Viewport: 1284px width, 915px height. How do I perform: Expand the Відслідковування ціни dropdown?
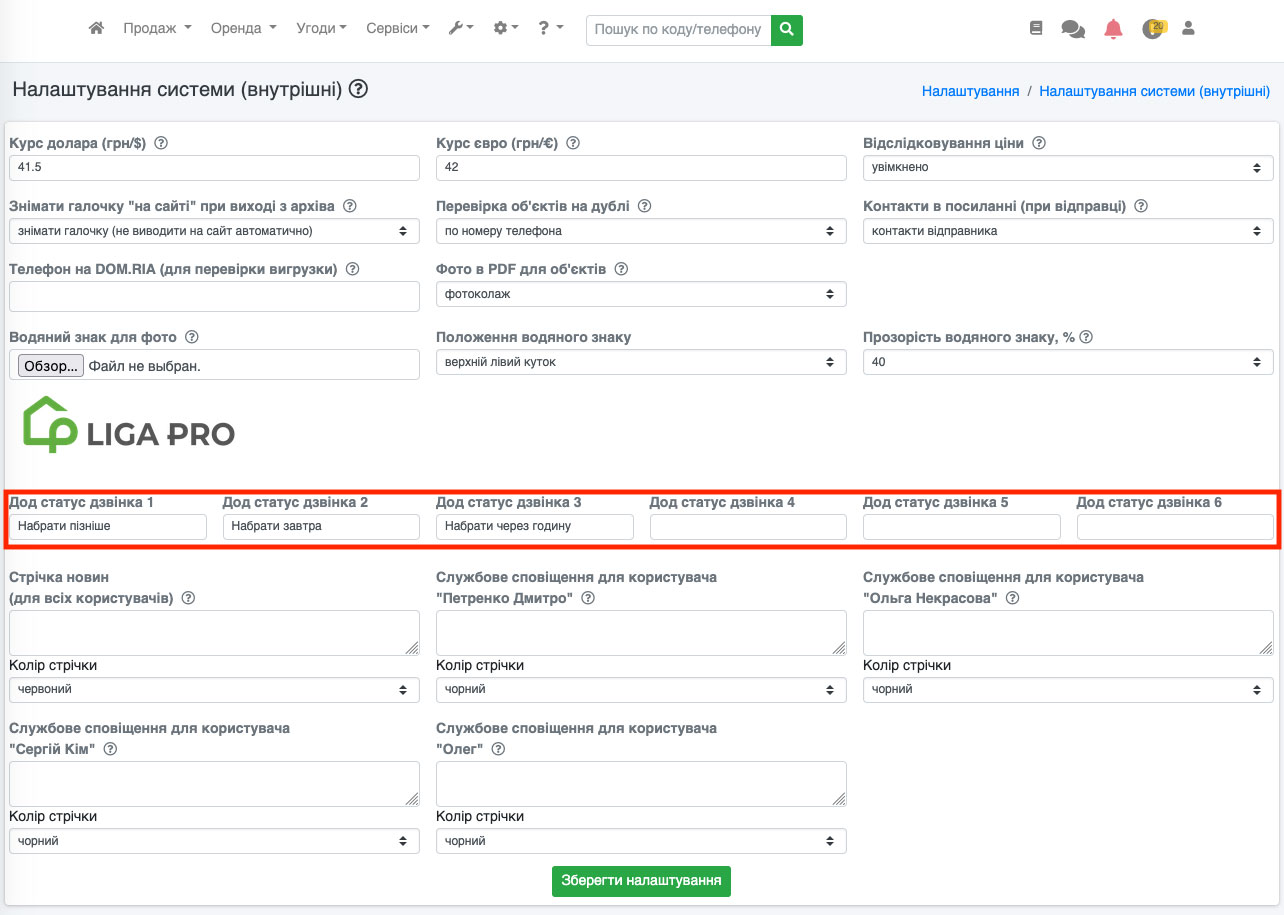[x=1067, y=168]
